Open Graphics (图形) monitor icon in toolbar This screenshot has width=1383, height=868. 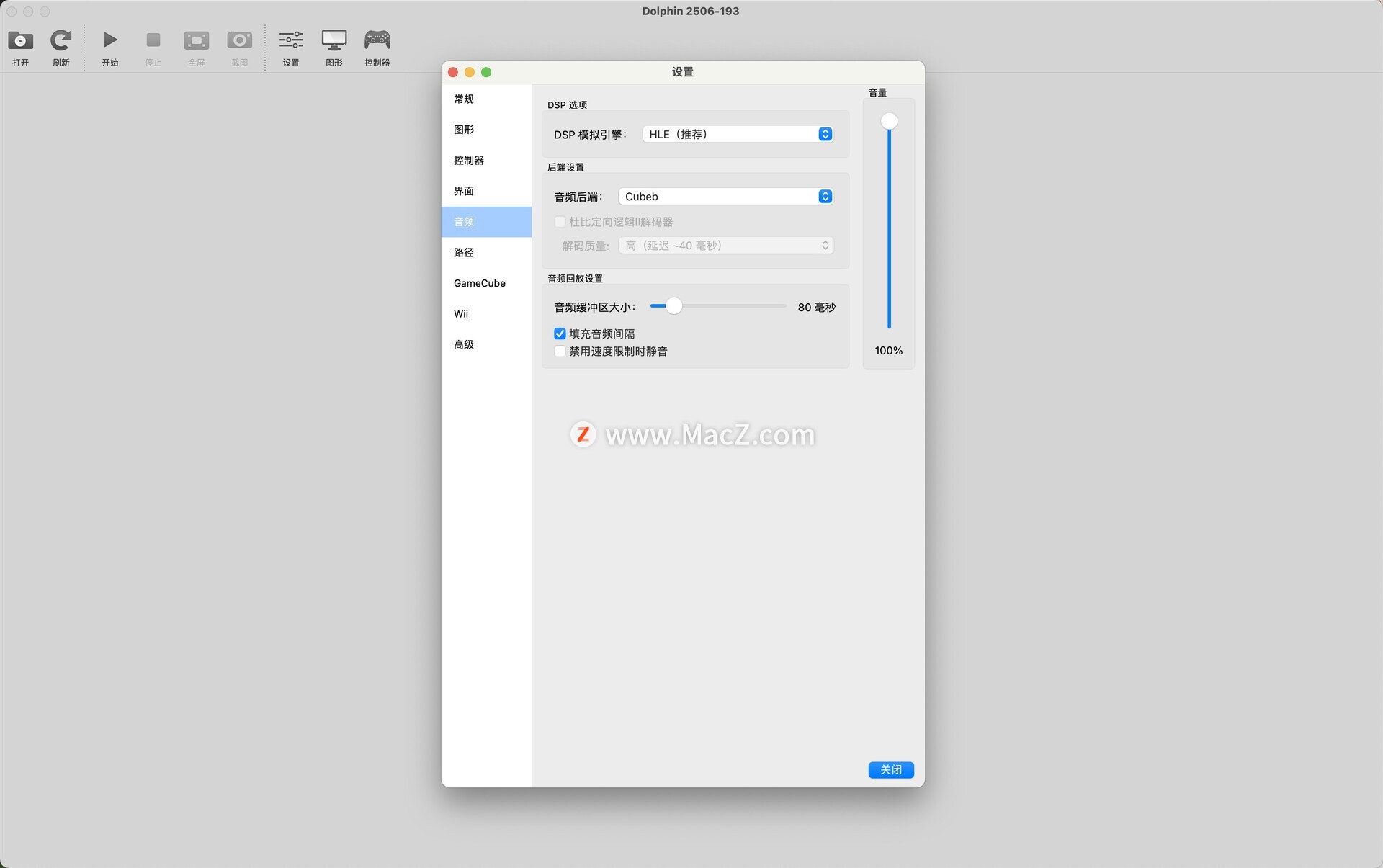tap(334, 40)
